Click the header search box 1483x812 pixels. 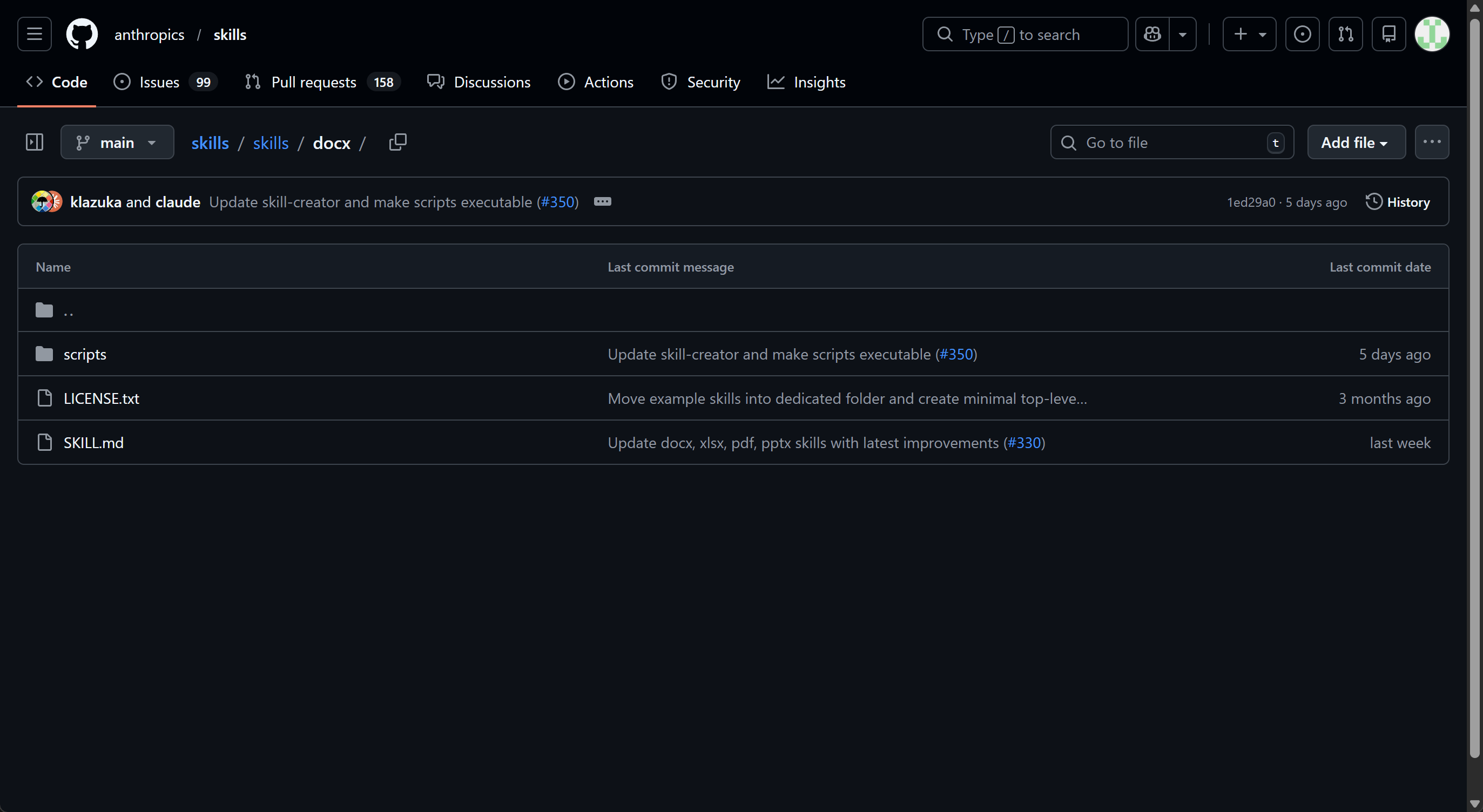pyautogui.click(x=1024, y=34)
